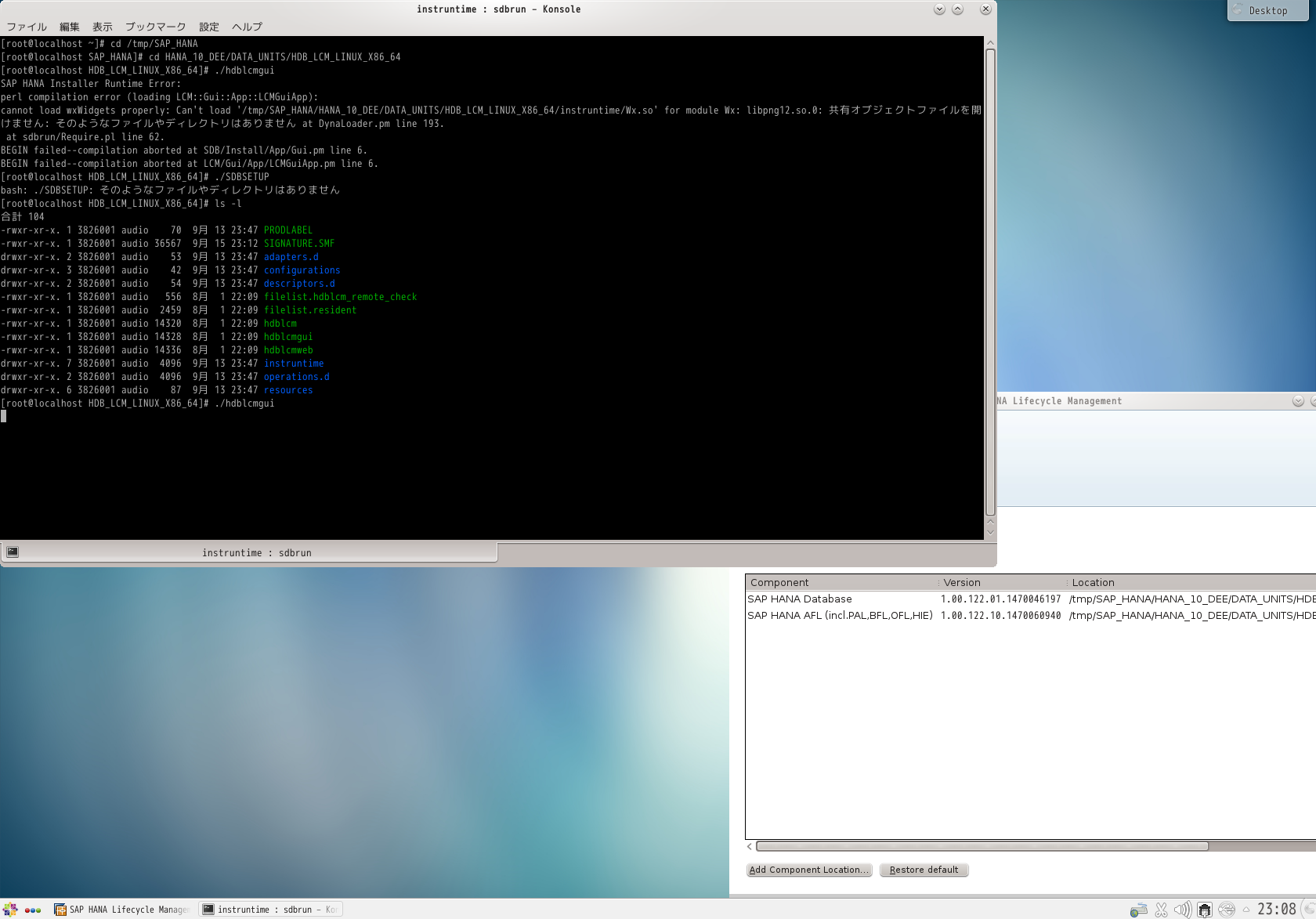Click 'SIGNATURE.SMF' in terminal listing
1316x919 pixels.
(x=299, y=244)
